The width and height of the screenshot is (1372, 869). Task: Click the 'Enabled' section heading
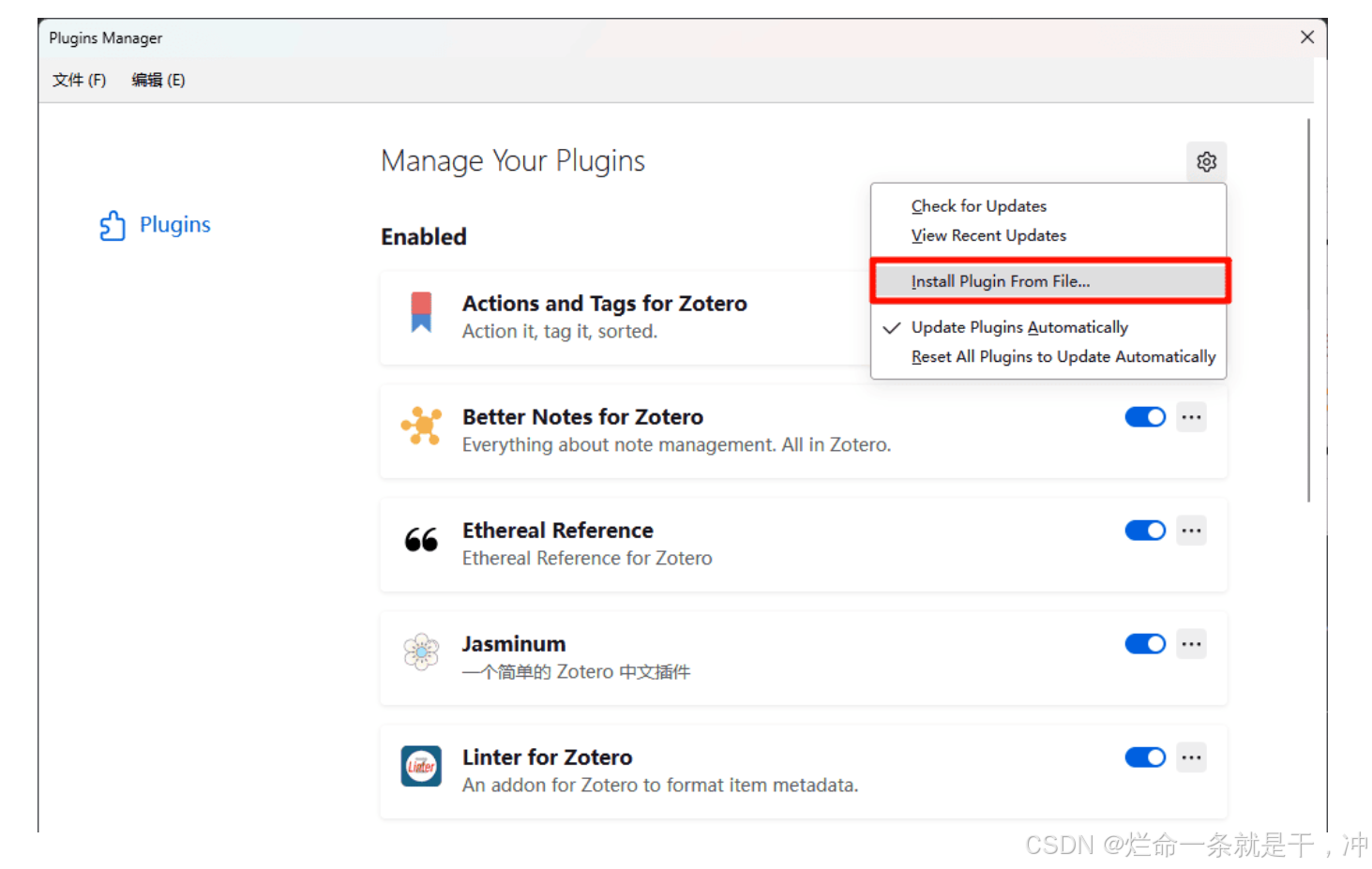pyautogui.click(x=424, y=237)
